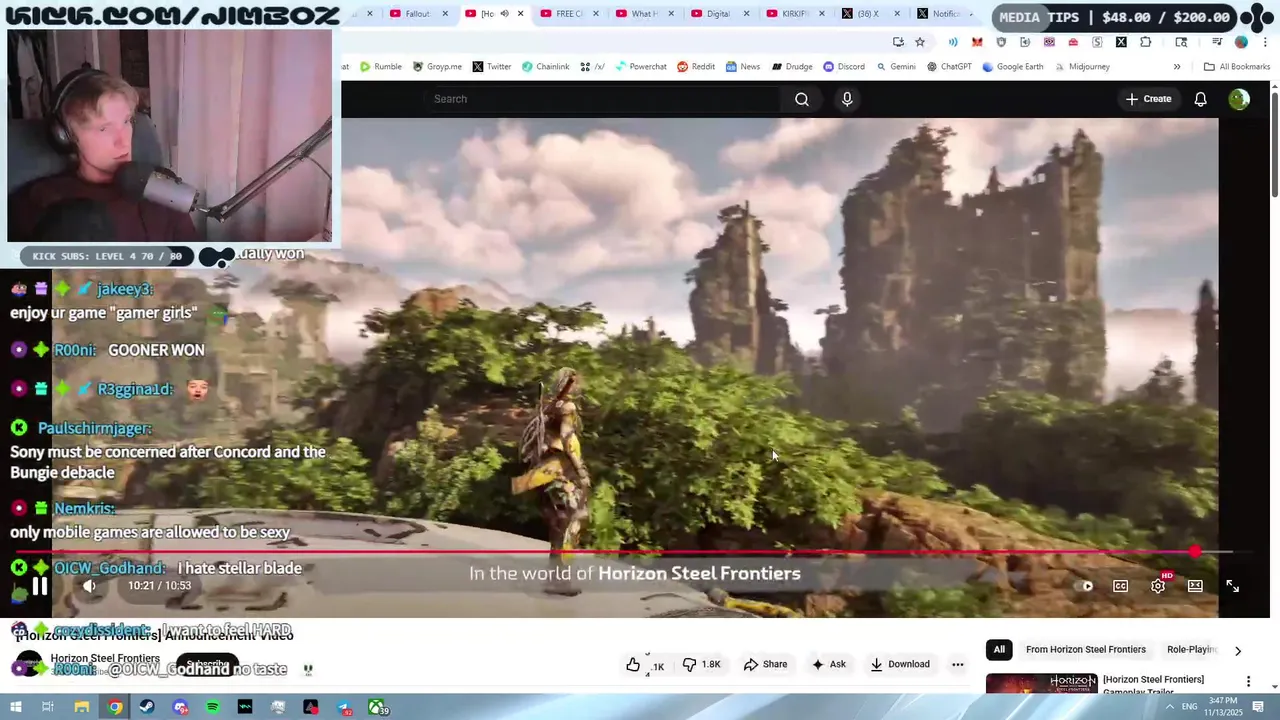Switch to the FREE browser tab
The image size is (1280, 720).
click(569, 14)
